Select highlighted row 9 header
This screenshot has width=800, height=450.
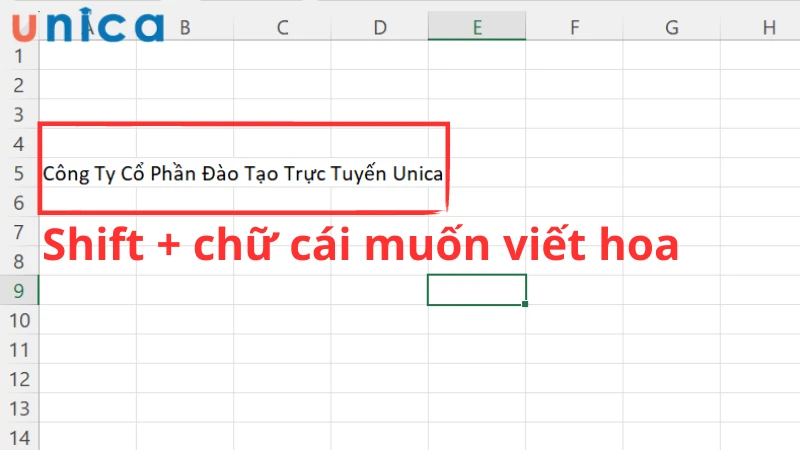click(19, 290)
